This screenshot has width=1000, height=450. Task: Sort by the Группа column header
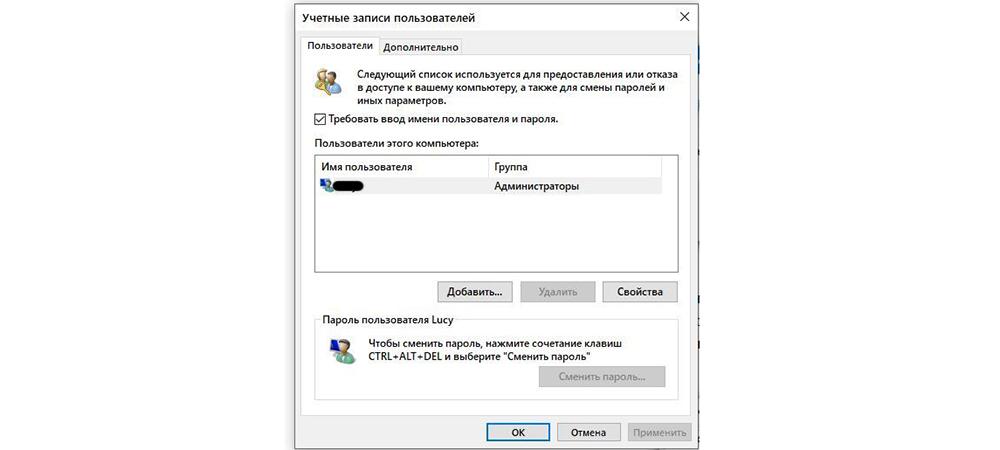(575, 167)
